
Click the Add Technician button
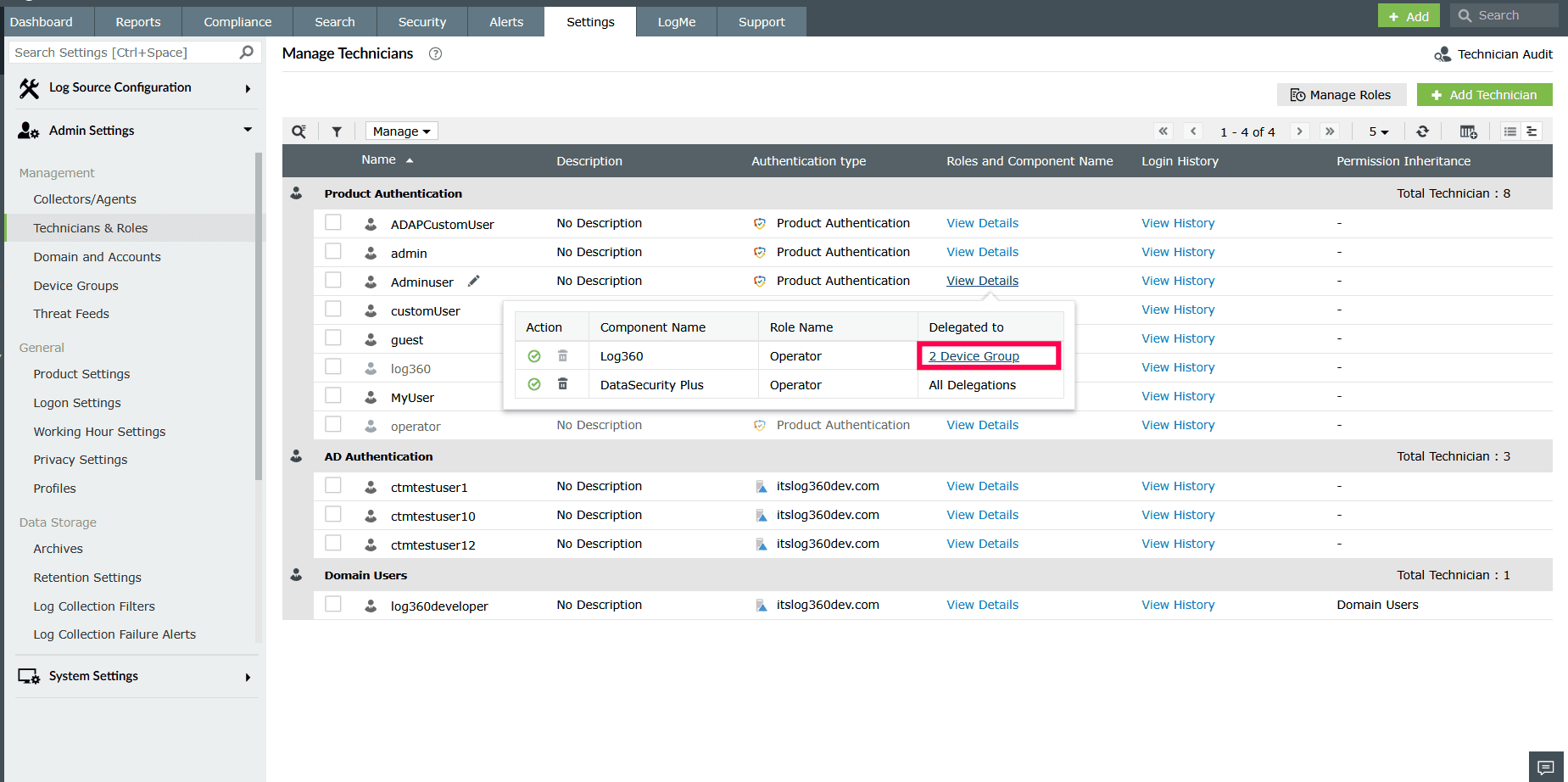click(1484, 95)
